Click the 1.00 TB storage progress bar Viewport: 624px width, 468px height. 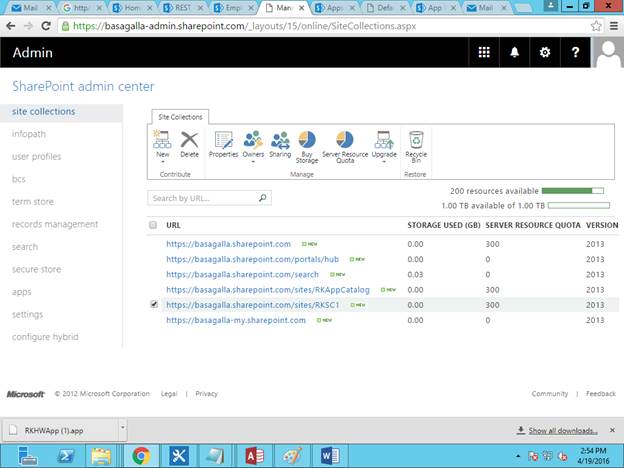click(x=579, y=205)
